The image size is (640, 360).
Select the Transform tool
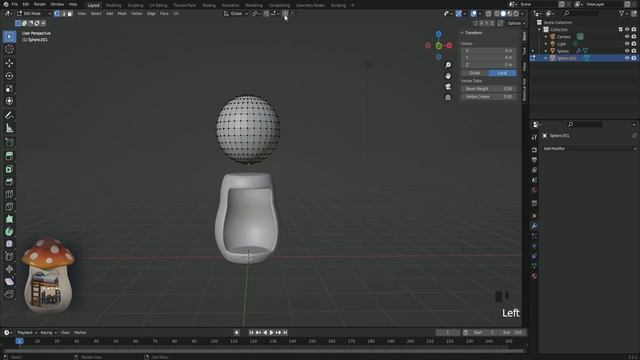[9, 101]
